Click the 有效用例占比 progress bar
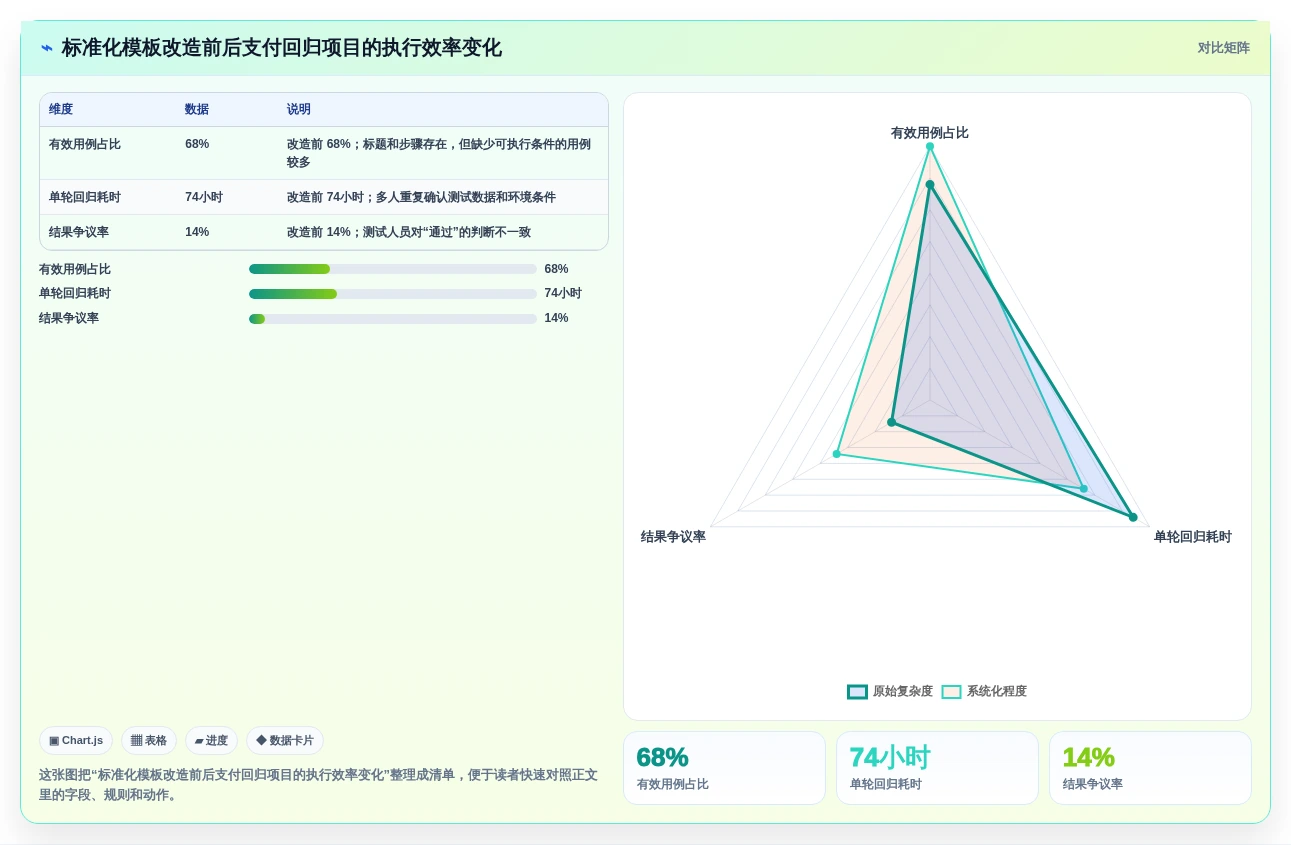The image size is (1291, 845). pyautogui.click(x=393, y=269)
